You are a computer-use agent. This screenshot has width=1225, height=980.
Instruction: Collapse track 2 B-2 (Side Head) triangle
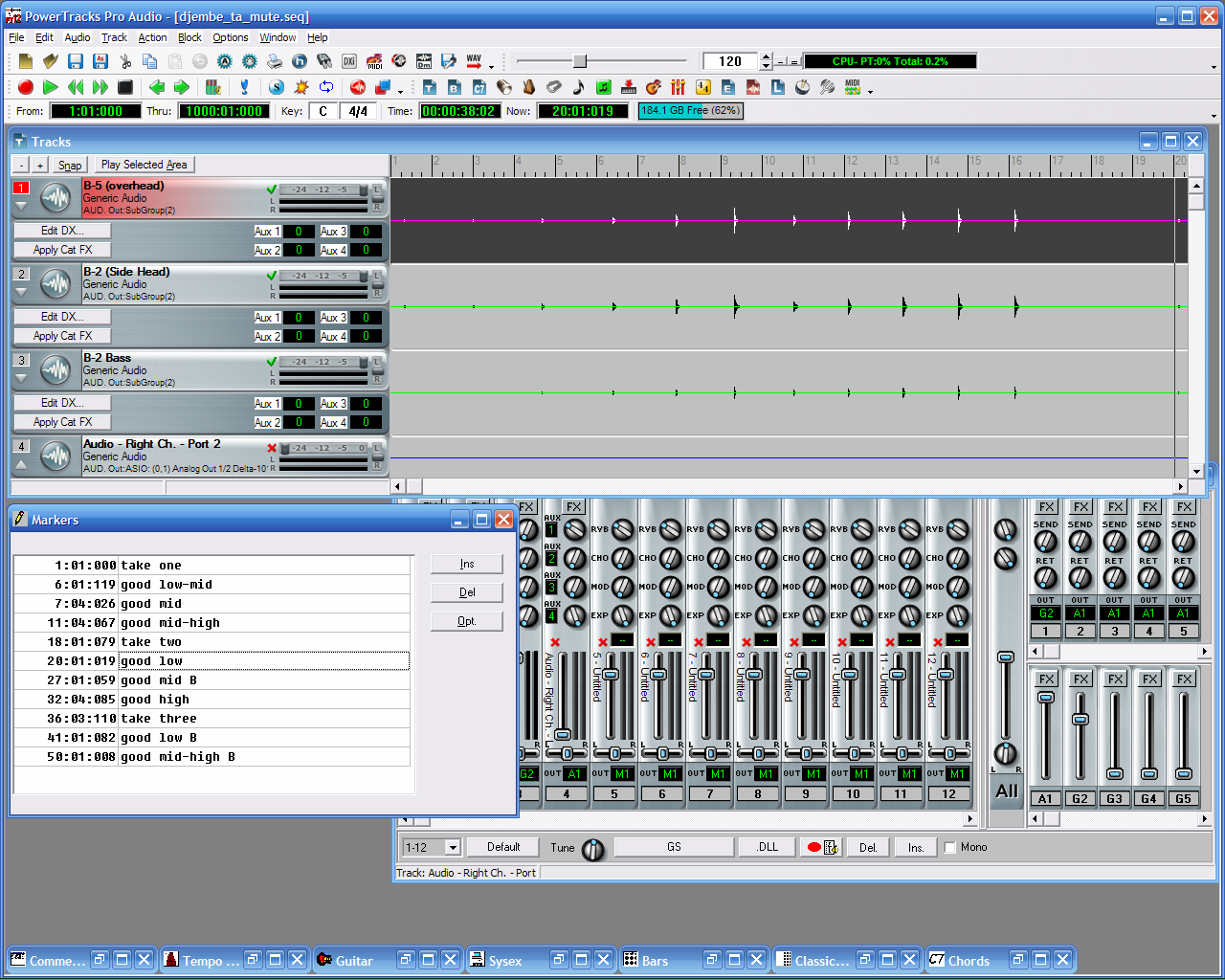21,292
